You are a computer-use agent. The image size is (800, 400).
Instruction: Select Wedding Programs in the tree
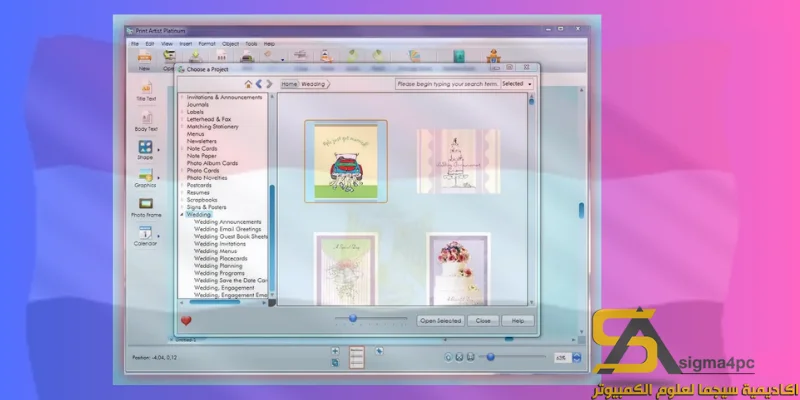click(219, 273)
